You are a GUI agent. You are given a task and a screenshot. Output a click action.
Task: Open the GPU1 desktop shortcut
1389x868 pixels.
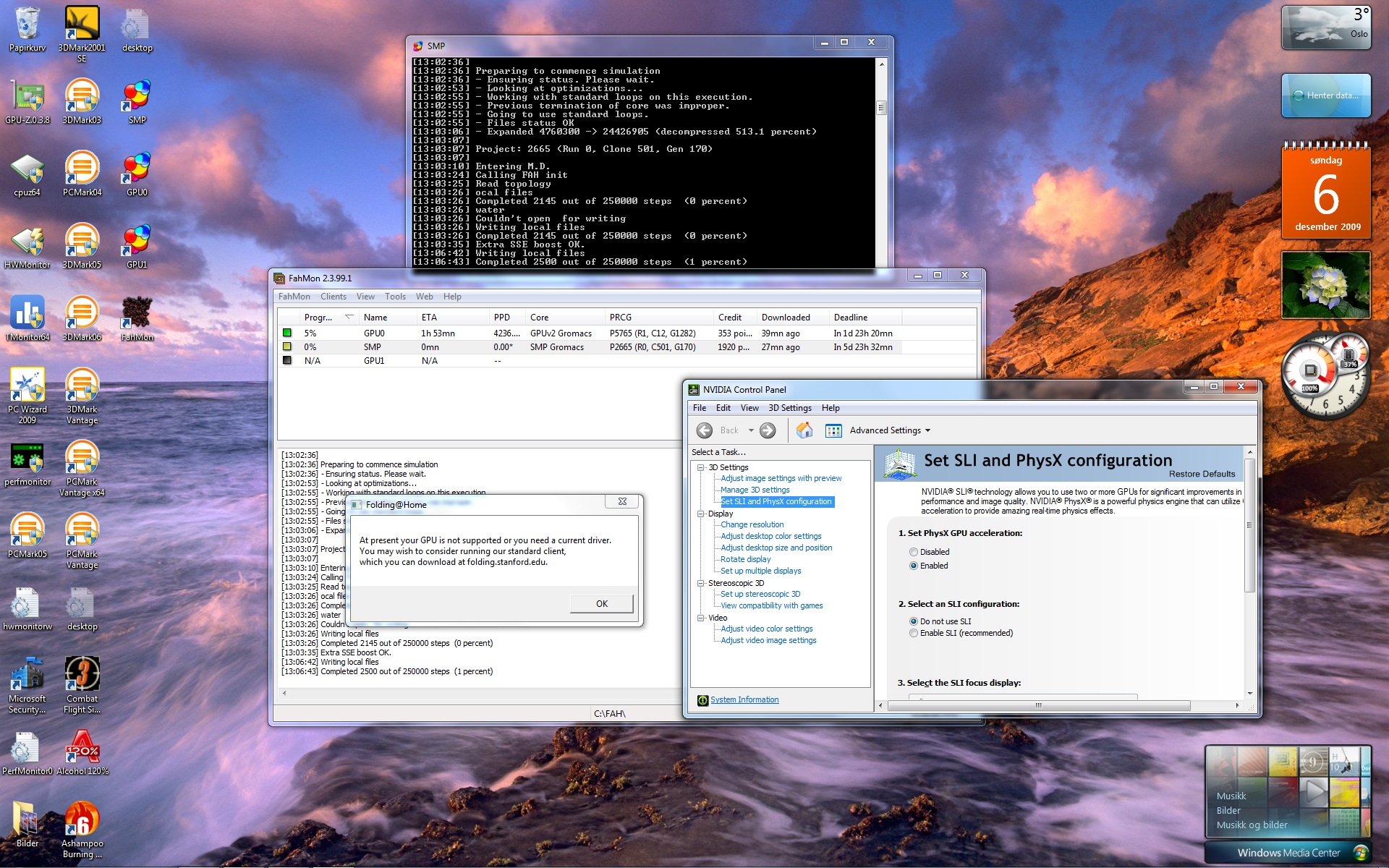pyautogui.click(x=137, y=246)
